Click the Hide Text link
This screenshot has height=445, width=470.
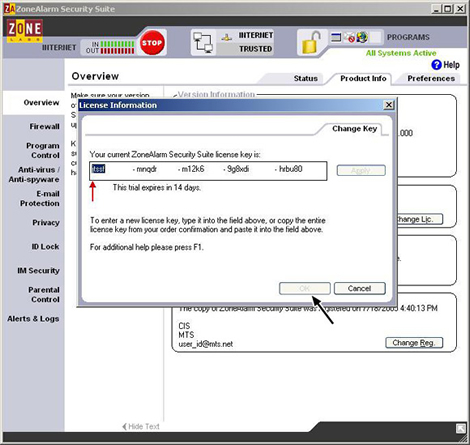pos(141,426)
